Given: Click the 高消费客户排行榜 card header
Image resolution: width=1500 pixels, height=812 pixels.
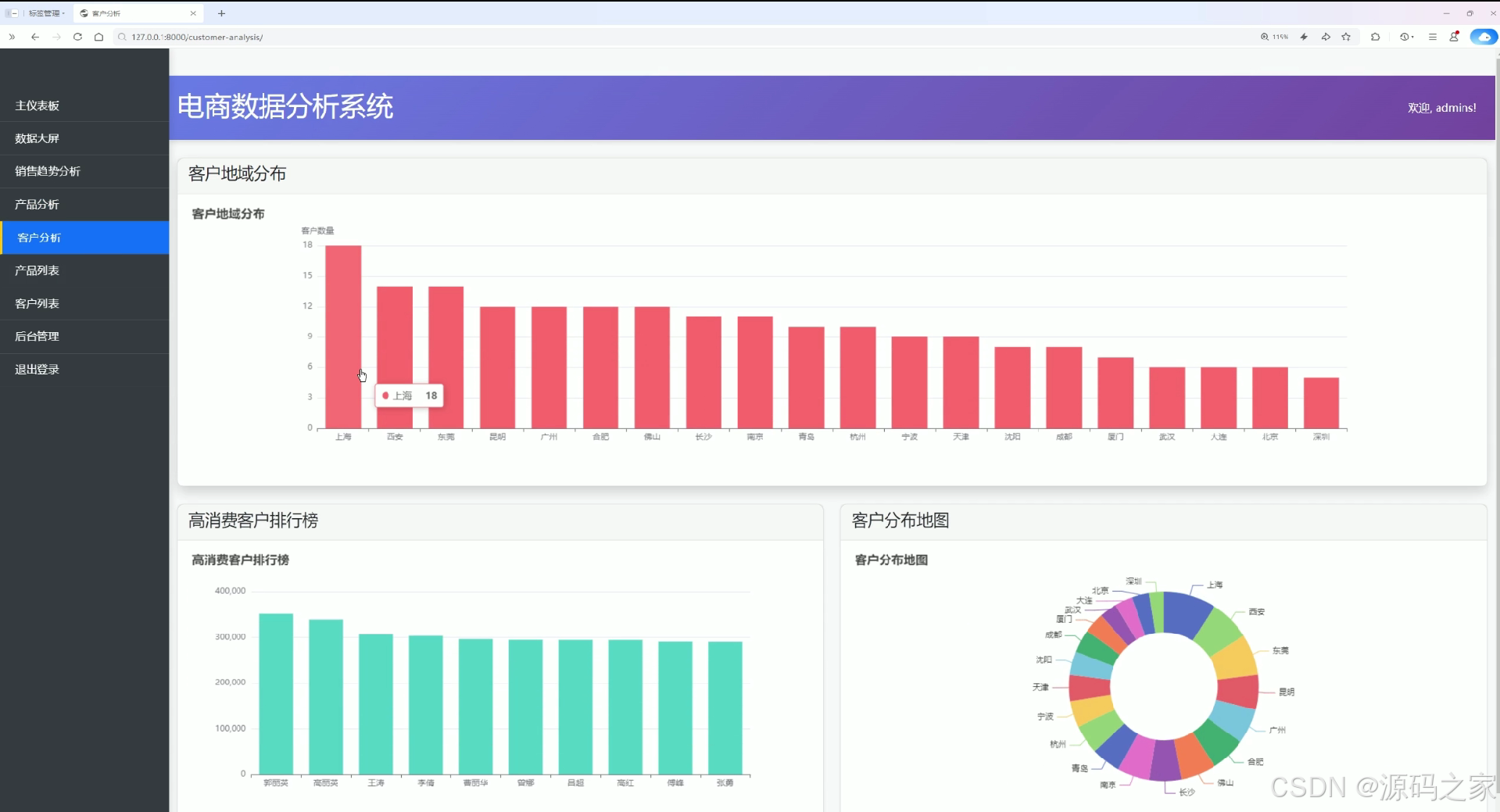Looking at the screenshot, I should click(x=500, y=521).
